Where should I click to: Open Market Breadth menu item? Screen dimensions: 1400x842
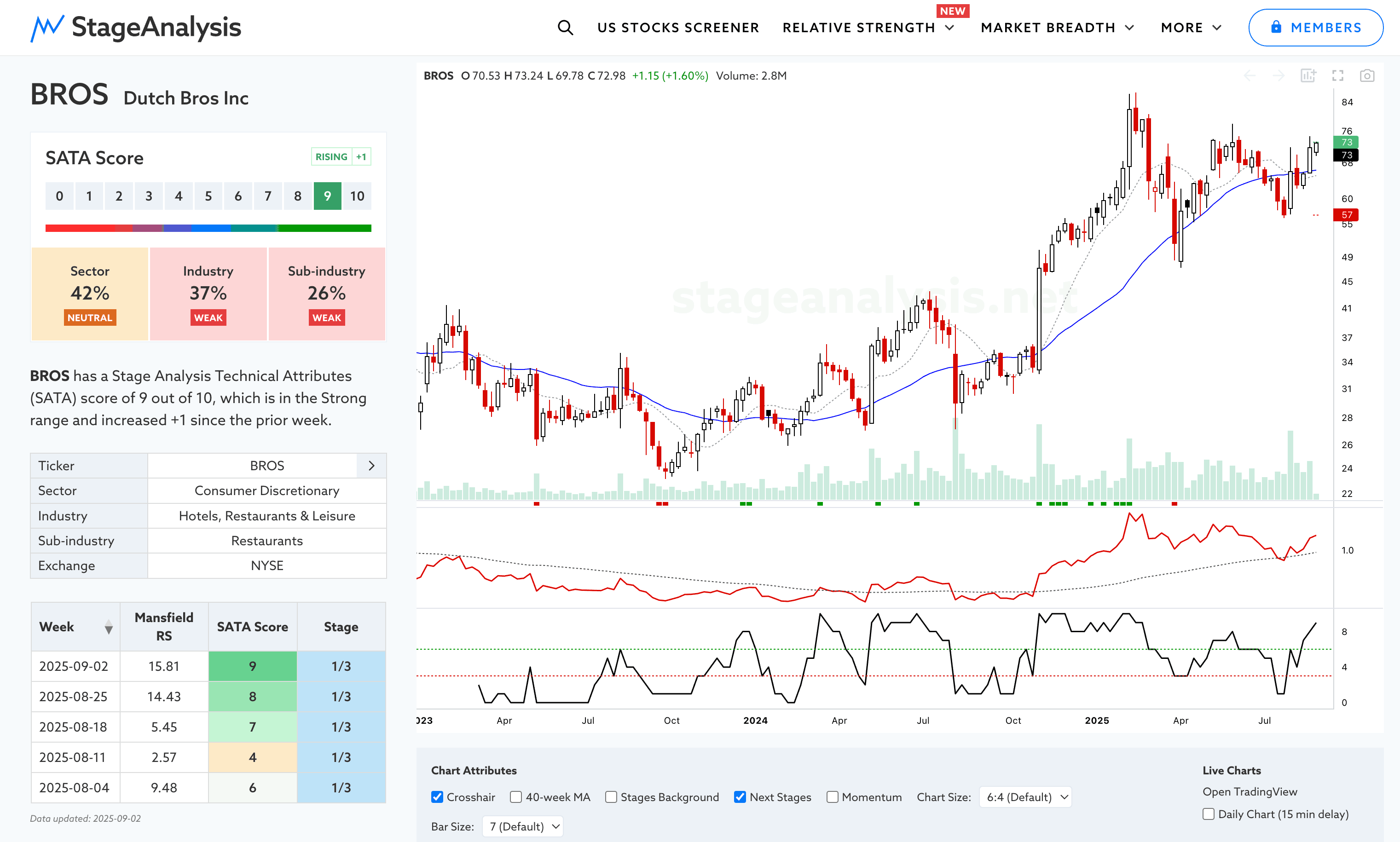pos(1048,28)
